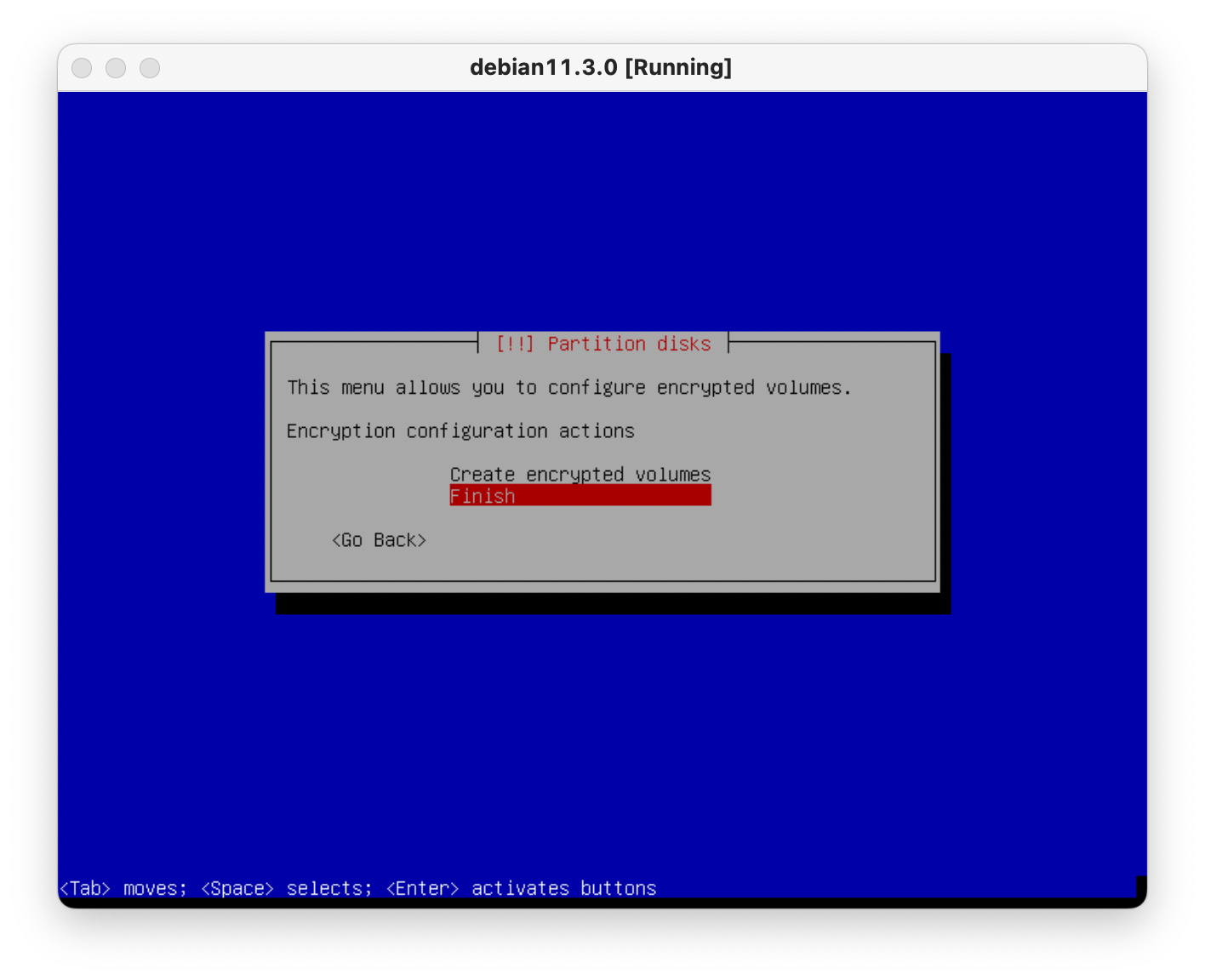
Task: Click the window zoom button
Action: coord(150,68)
